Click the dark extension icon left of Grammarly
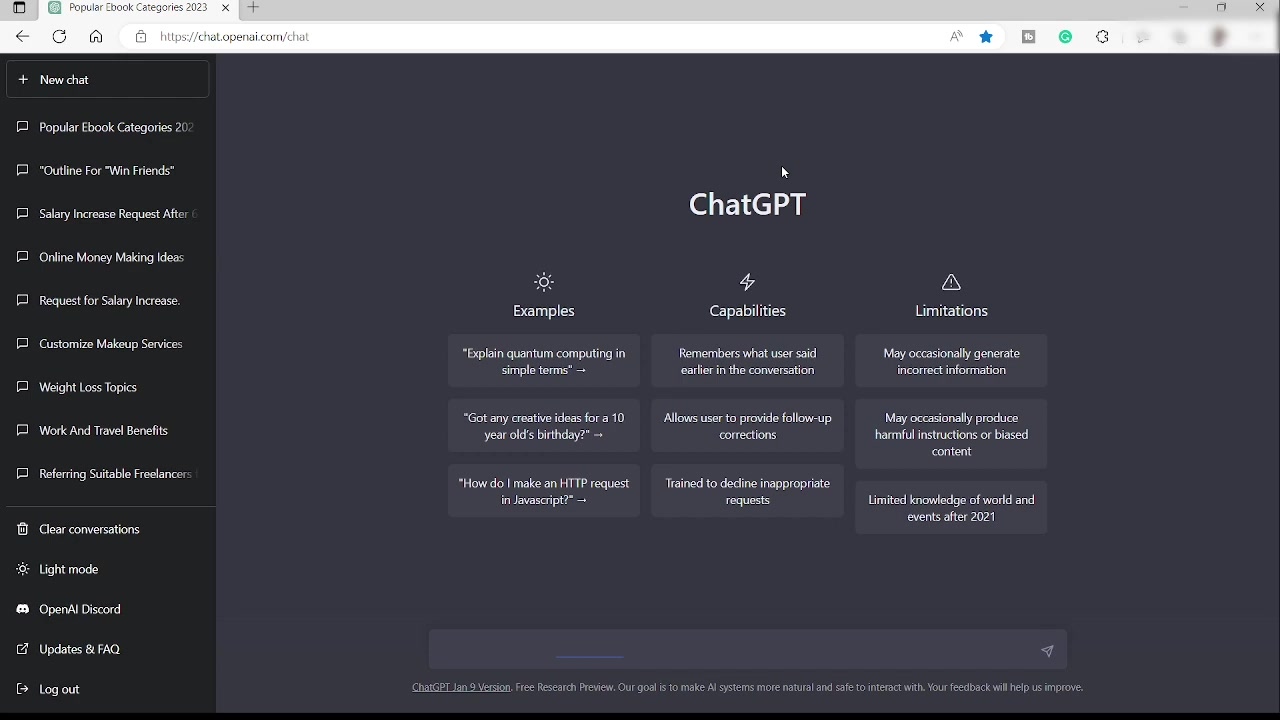This screenshot has width=1280, height=720. (1028, 37)
